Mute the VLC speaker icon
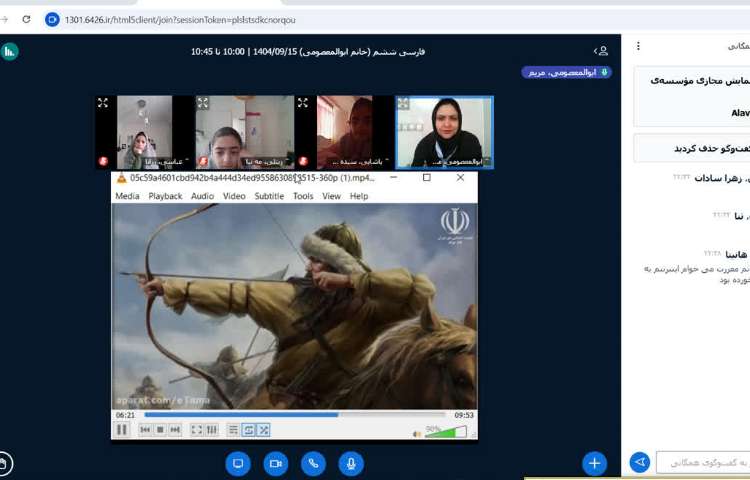Screen dimensions: 750x480 coord(417,432)
